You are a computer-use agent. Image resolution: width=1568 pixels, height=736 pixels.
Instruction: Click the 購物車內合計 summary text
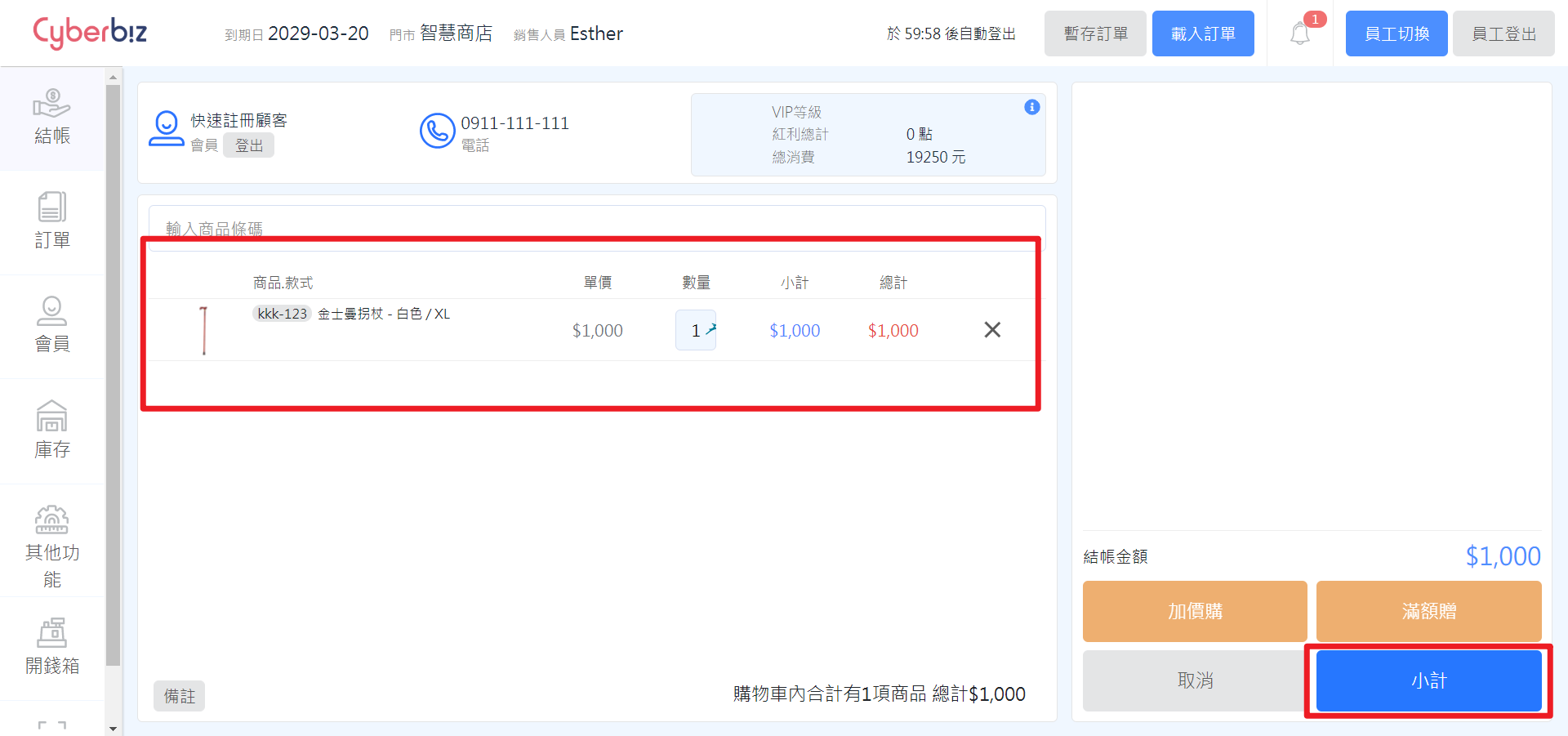tap(880, 694)
